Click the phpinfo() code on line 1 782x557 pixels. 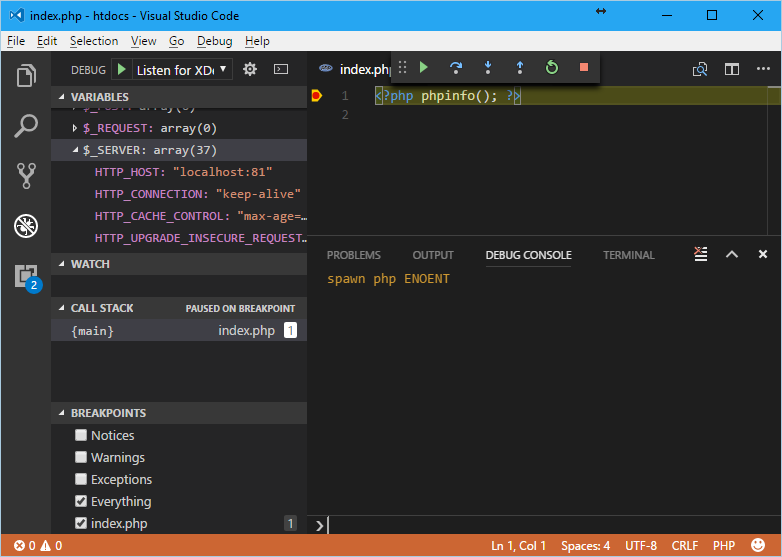pyautogui.click(x=459, y=95)
